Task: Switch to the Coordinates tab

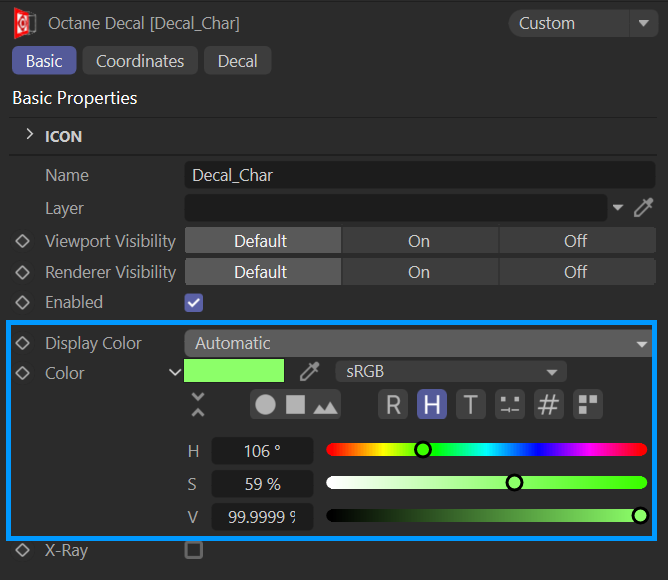Action: pos(140,61)
